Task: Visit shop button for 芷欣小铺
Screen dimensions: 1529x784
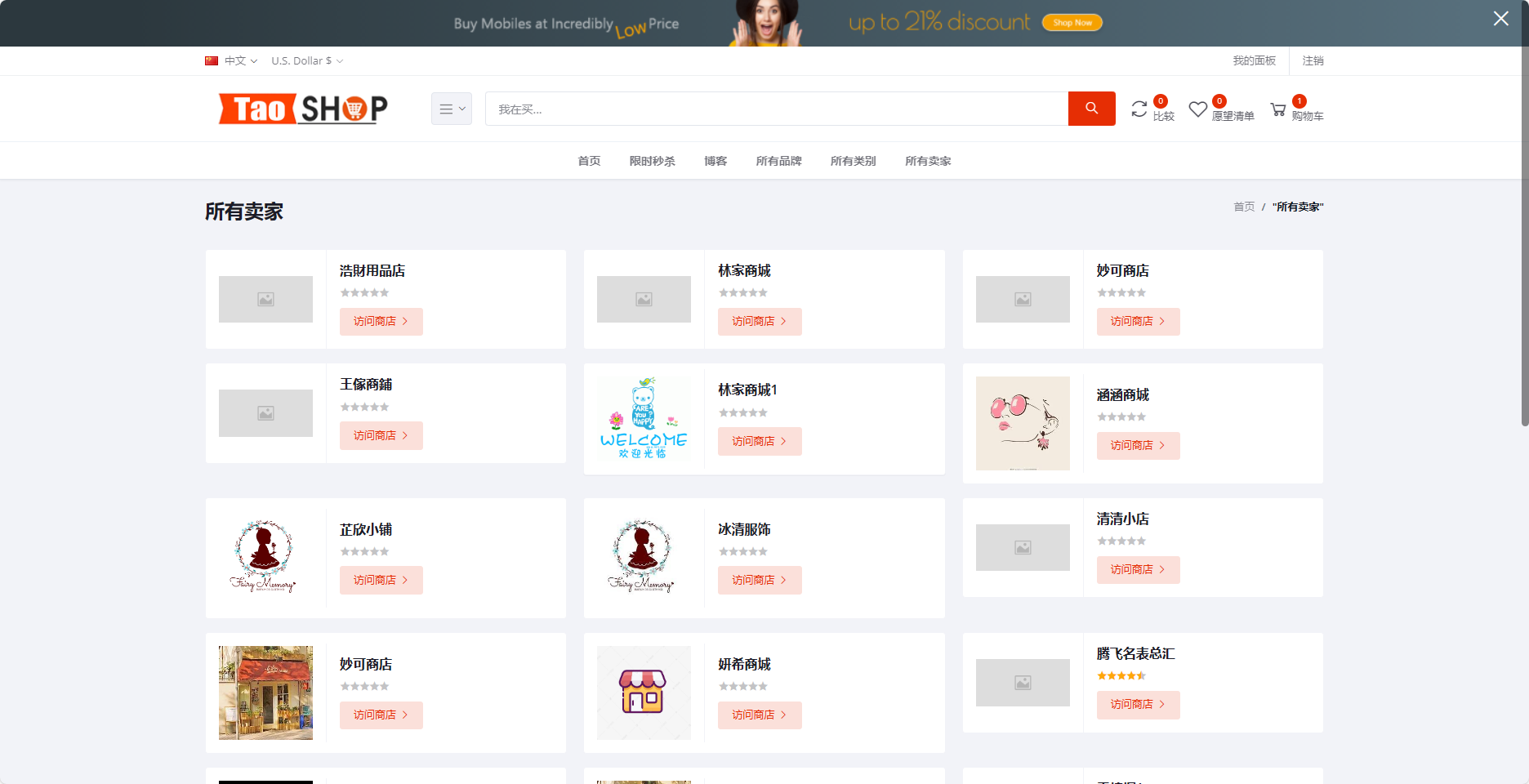Action: coord(381,580)
